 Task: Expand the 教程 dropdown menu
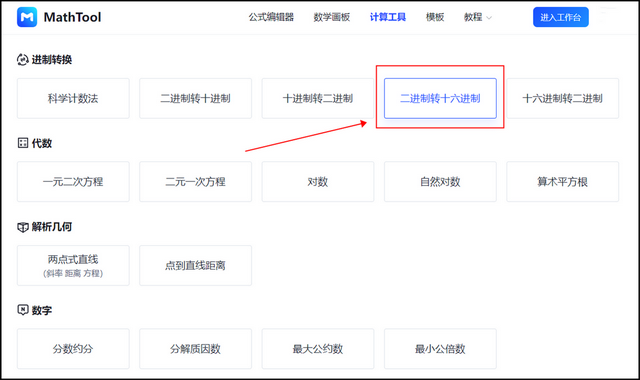click(x=478, y=17)
